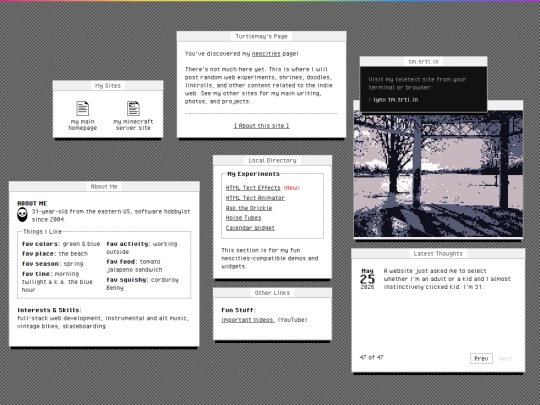The image size is (540, 405).
Task: Visit the Ask the Orickle link
Action: [249, 208]
